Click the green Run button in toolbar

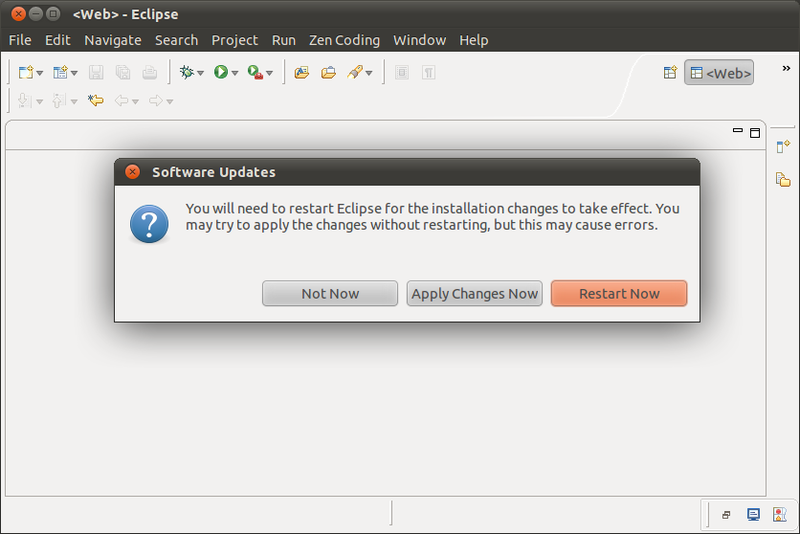tap(220, 72)
